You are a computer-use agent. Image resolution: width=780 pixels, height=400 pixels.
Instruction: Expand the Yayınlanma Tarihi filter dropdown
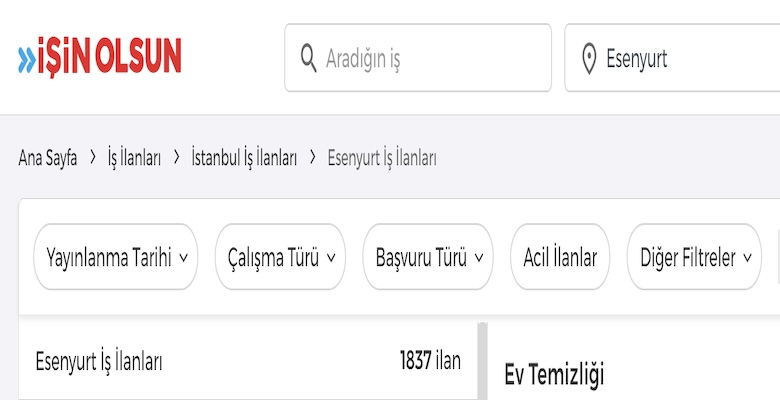(x=116, y=257)
